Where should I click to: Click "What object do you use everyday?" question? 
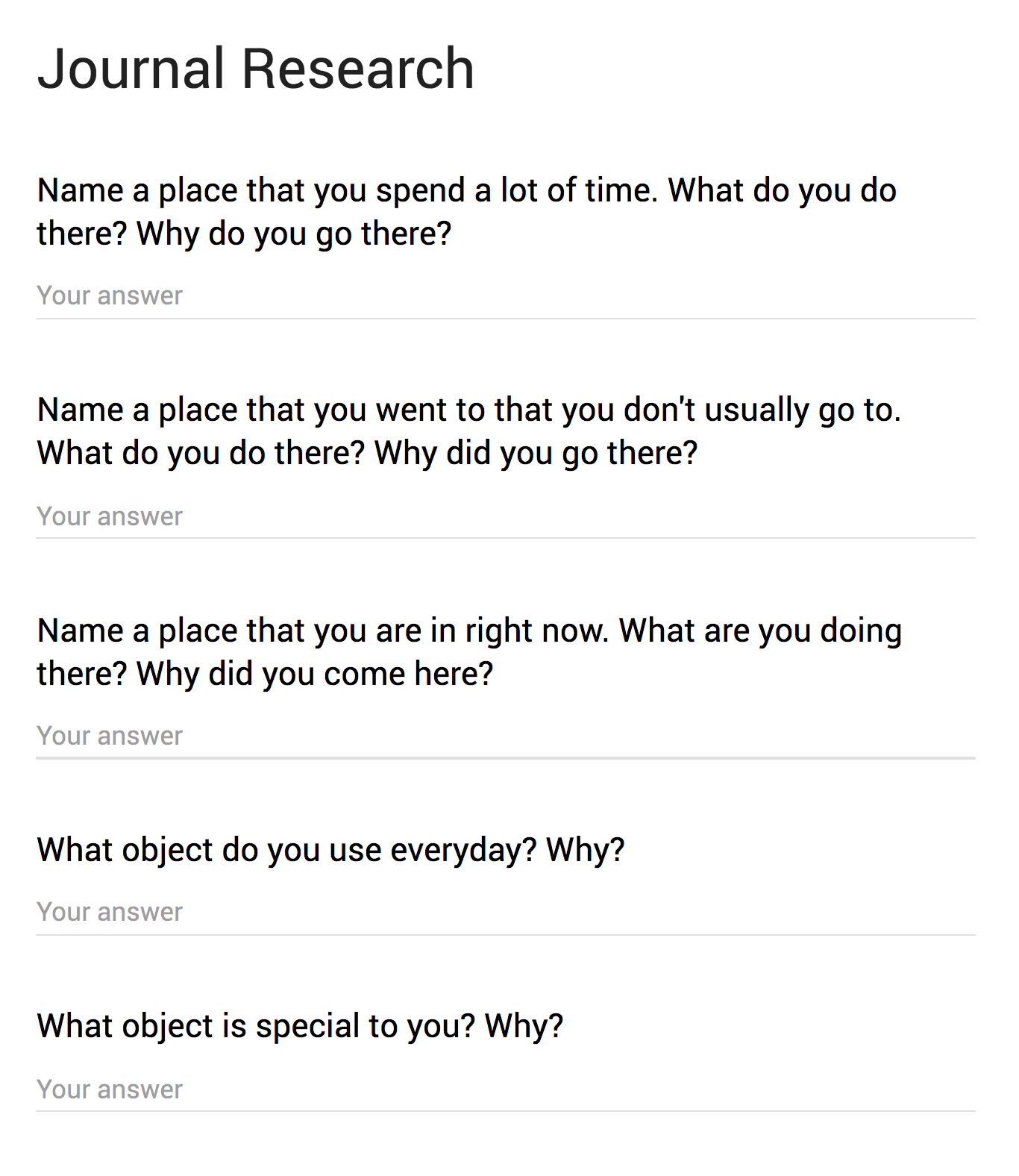click(287, 851)
